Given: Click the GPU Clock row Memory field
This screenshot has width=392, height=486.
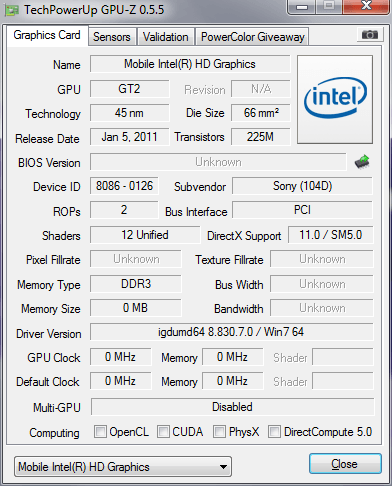Looking at the screenshot, I should (x=233, y=357).
